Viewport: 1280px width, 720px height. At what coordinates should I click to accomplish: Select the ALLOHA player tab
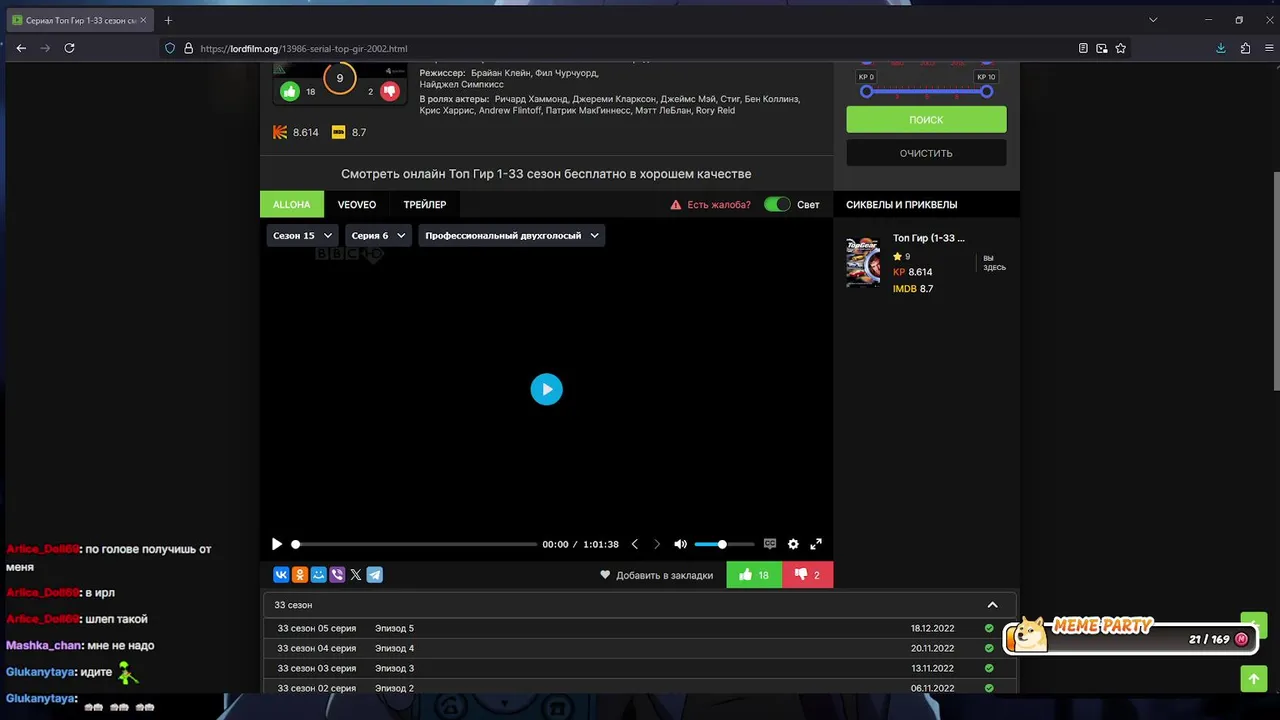[x=292, y=204]
